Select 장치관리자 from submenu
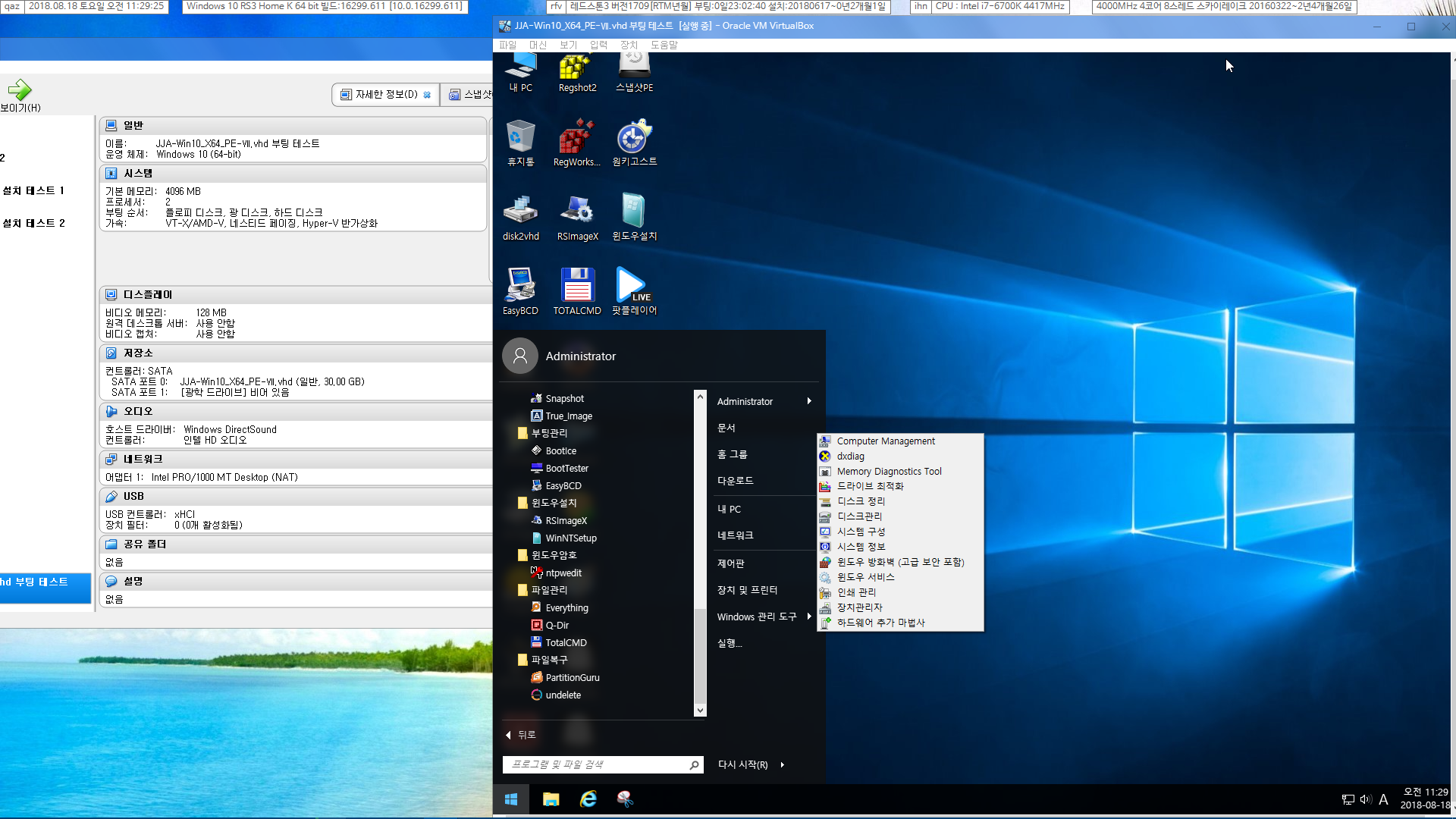This screenshot has height=819, width=1456. [900, 607]
